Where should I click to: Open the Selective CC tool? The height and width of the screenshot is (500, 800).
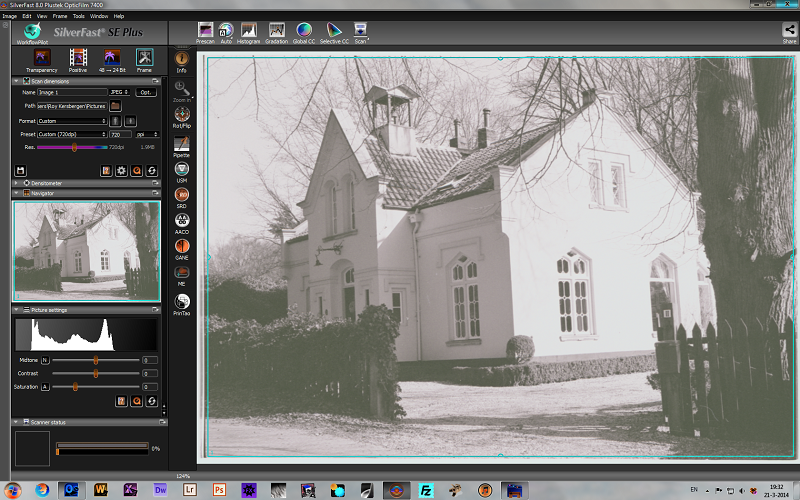[x=334, y=31]
